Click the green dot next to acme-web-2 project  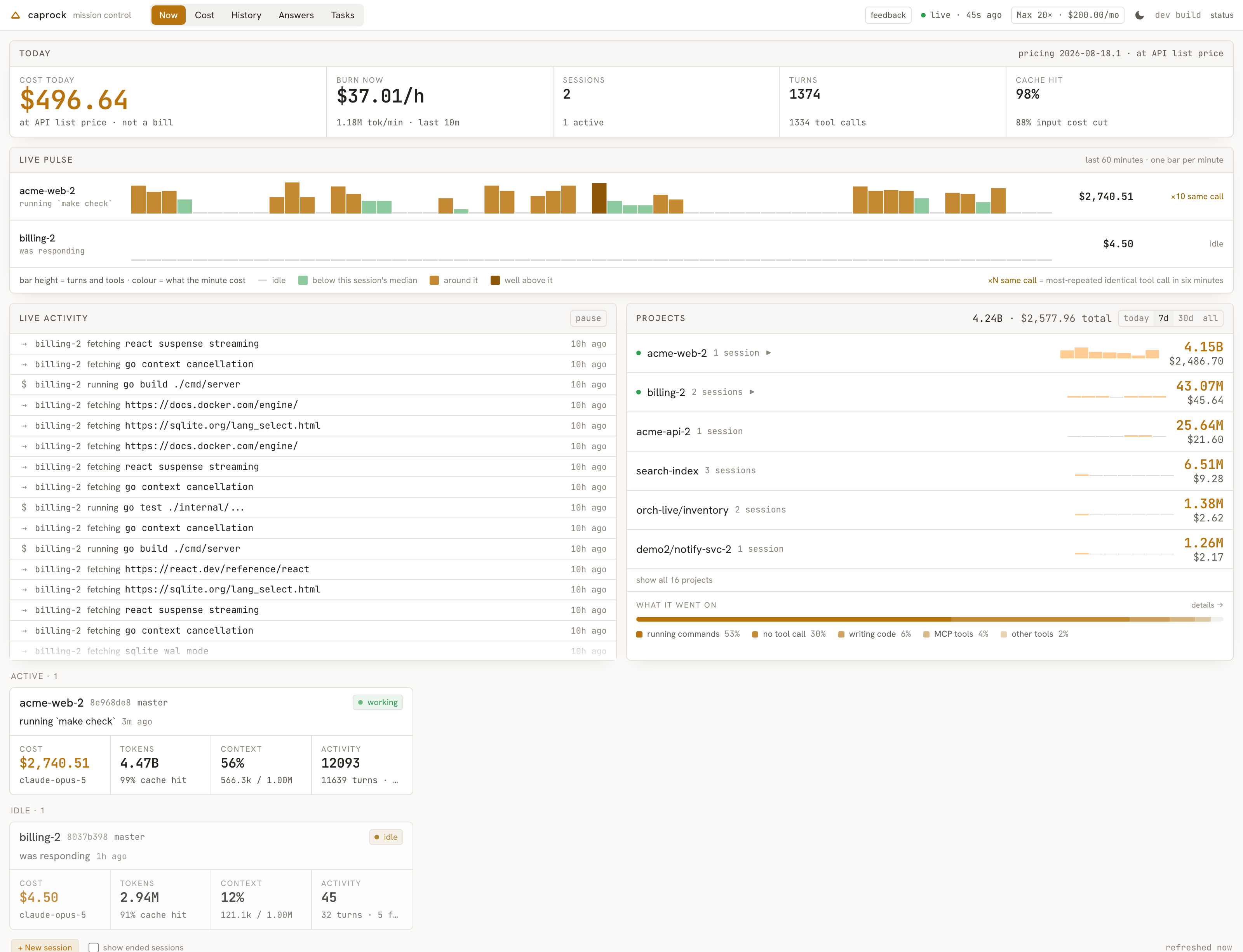[x=639, y=353]
